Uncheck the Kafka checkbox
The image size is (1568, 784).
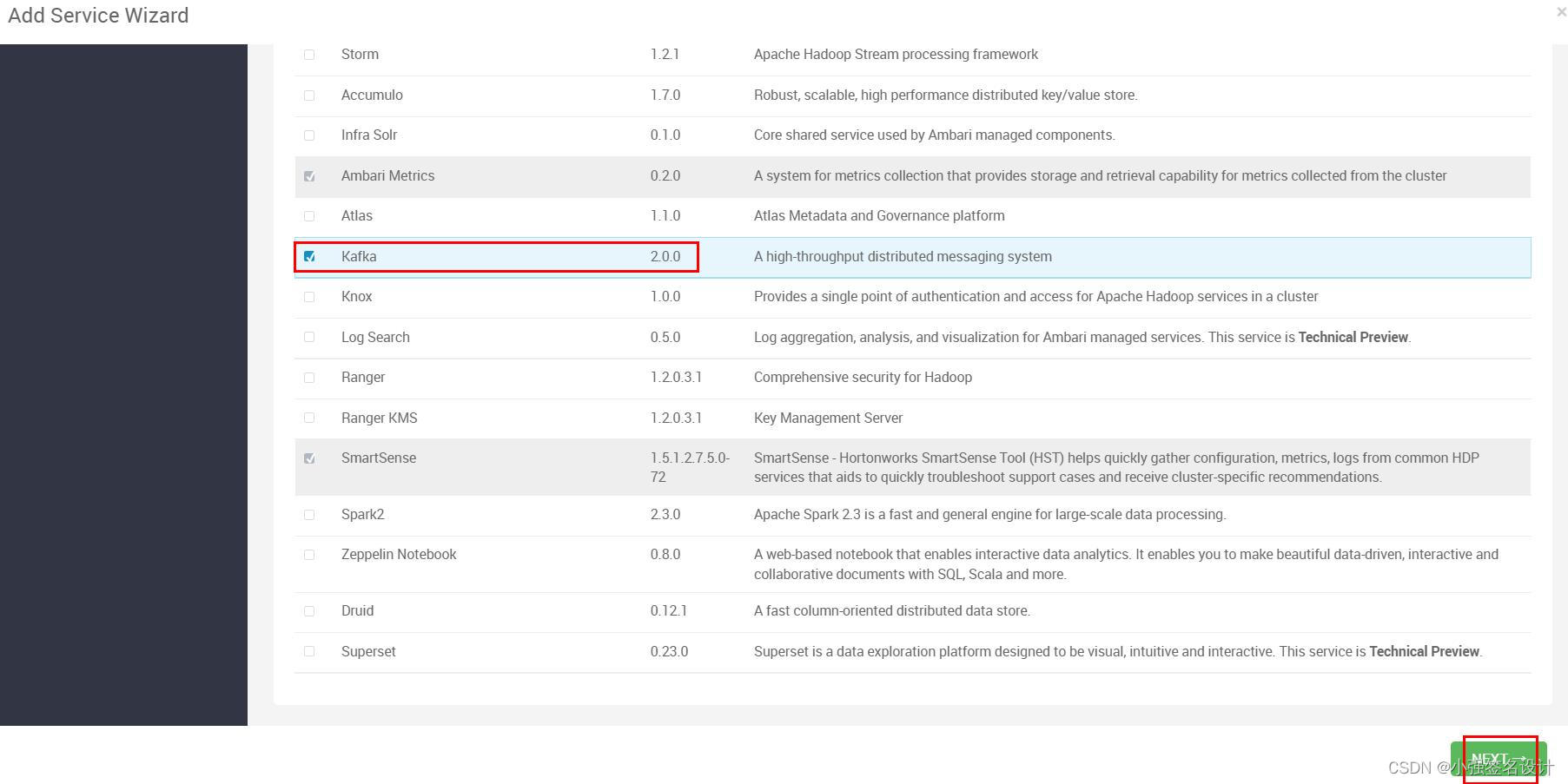(x=309, y=257)
